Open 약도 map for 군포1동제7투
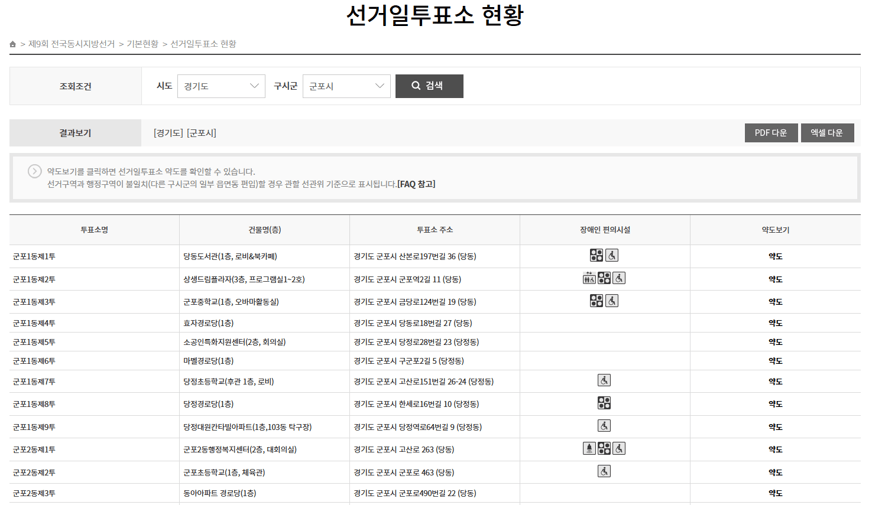 tap(775, 382)
